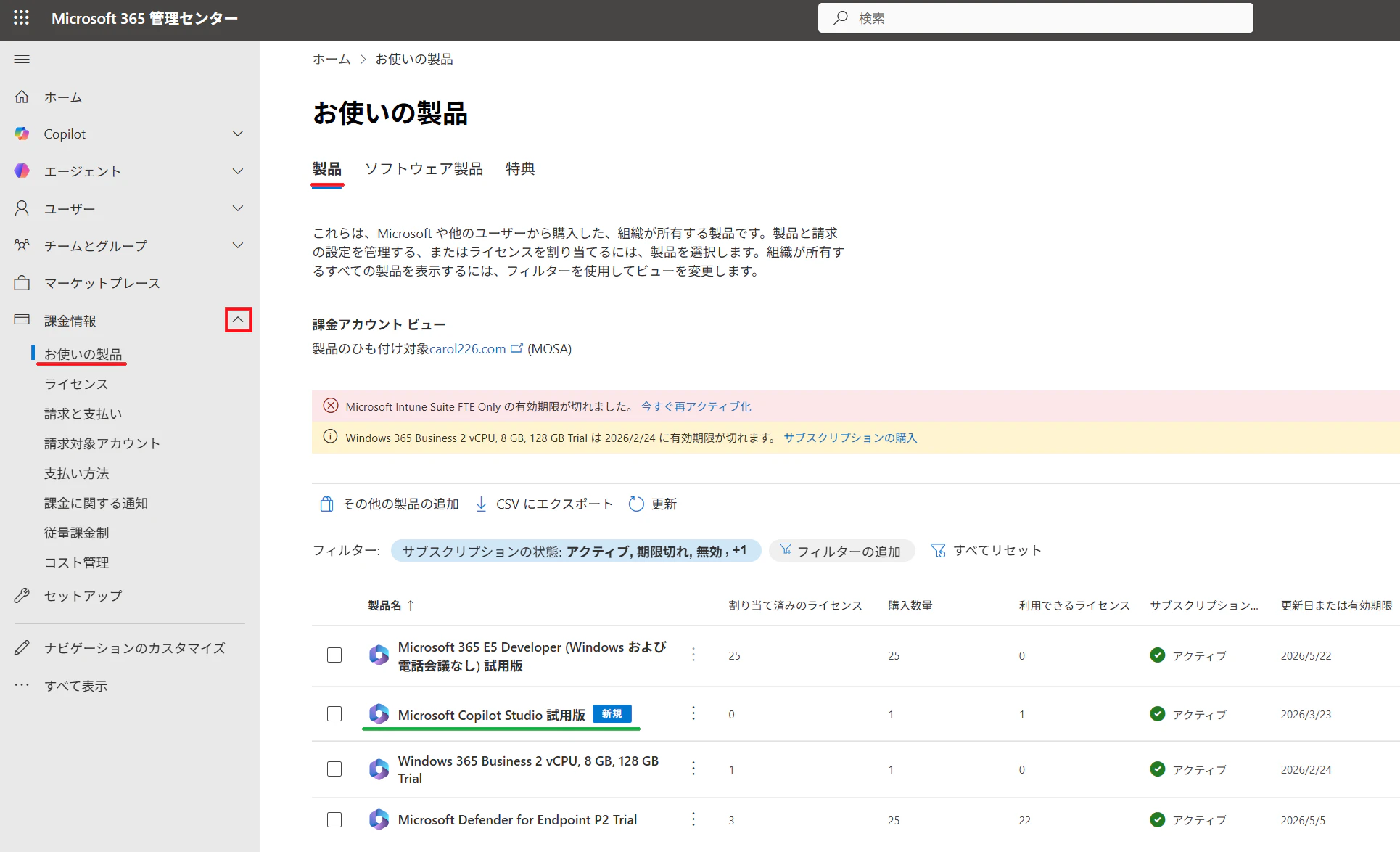Open the サブスクリプションの状態 filter pill
Image resolution: width=1400 pixels, height=852 pixels.
[x=575, y=551]
